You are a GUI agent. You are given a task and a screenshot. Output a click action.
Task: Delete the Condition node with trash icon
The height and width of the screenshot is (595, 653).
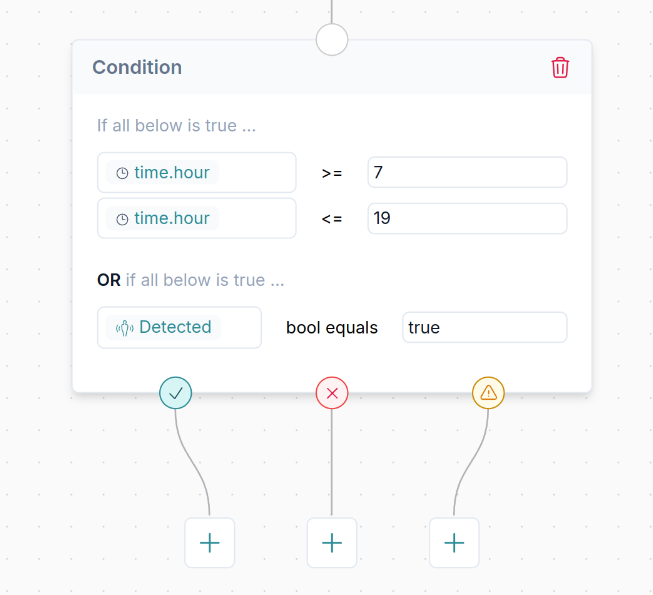click(x=560, y=67)
